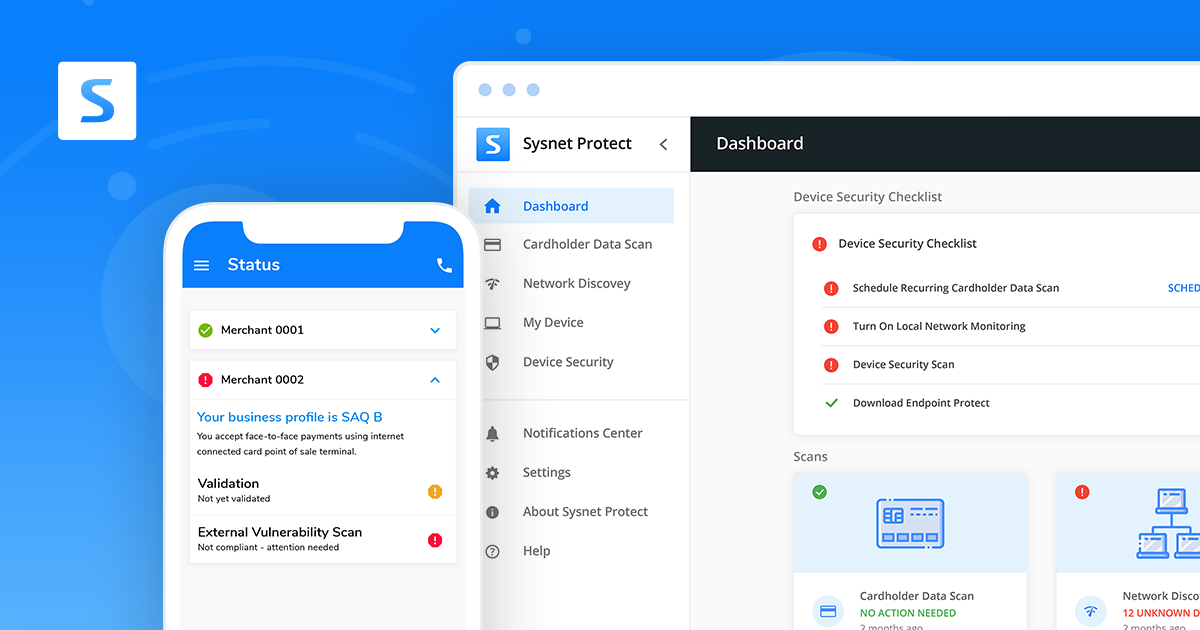Open the SCHEDULE link for Recurring Cardholder Data Scan
The image size is (1200, 630).
coord(1184,288)
